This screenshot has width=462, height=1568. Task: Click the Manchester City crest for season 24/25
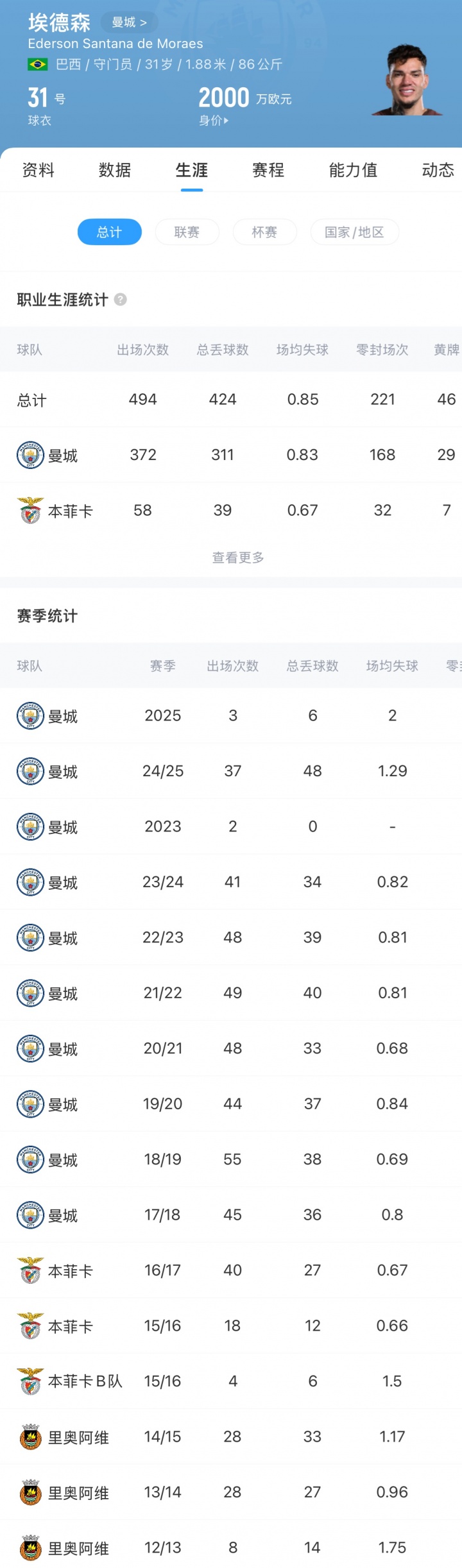[30, 772]
